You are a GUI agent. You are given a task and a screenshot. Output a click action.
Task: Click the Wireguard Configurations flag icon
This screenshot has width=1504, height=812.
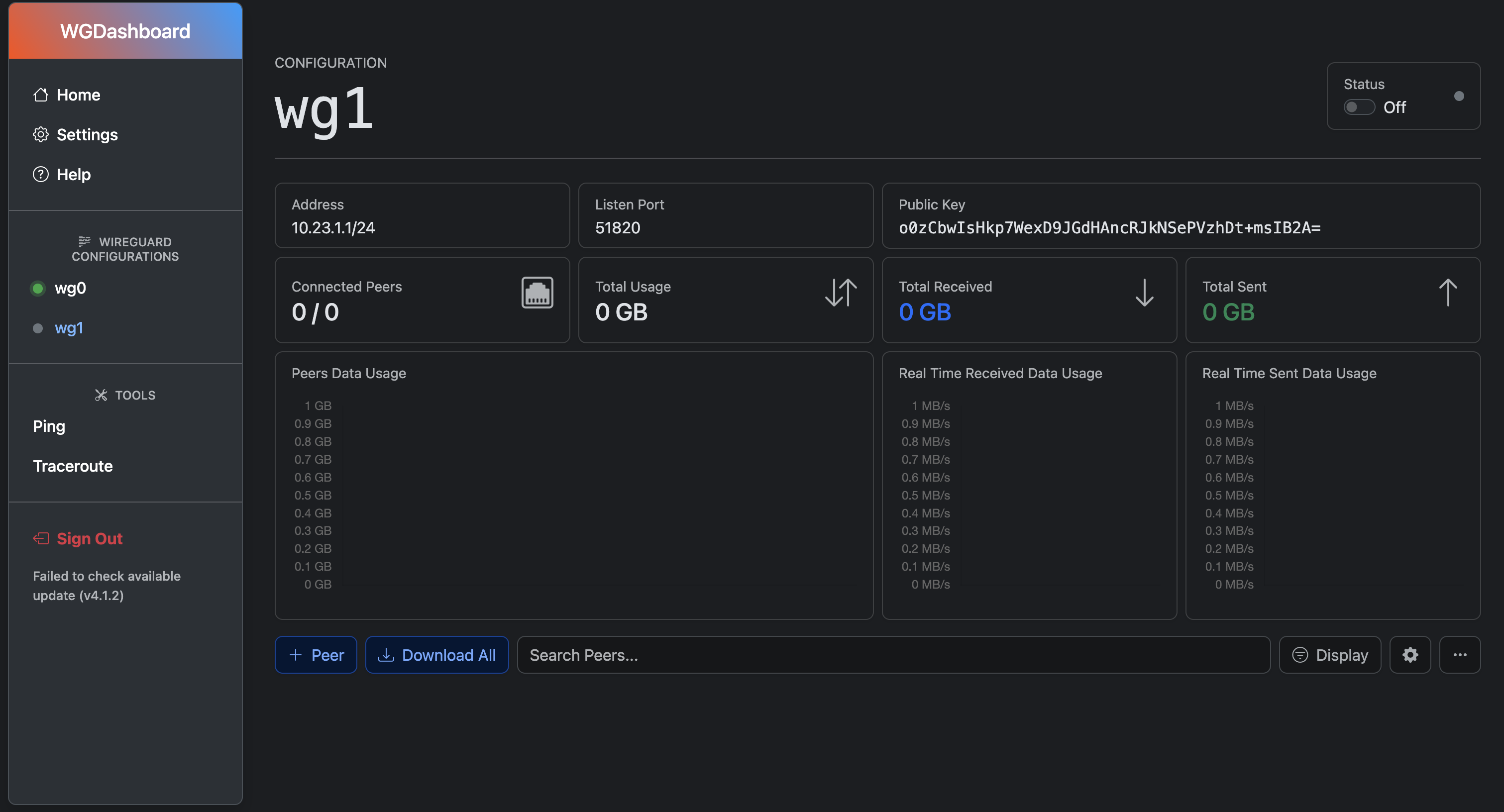[x=84, y=241]
